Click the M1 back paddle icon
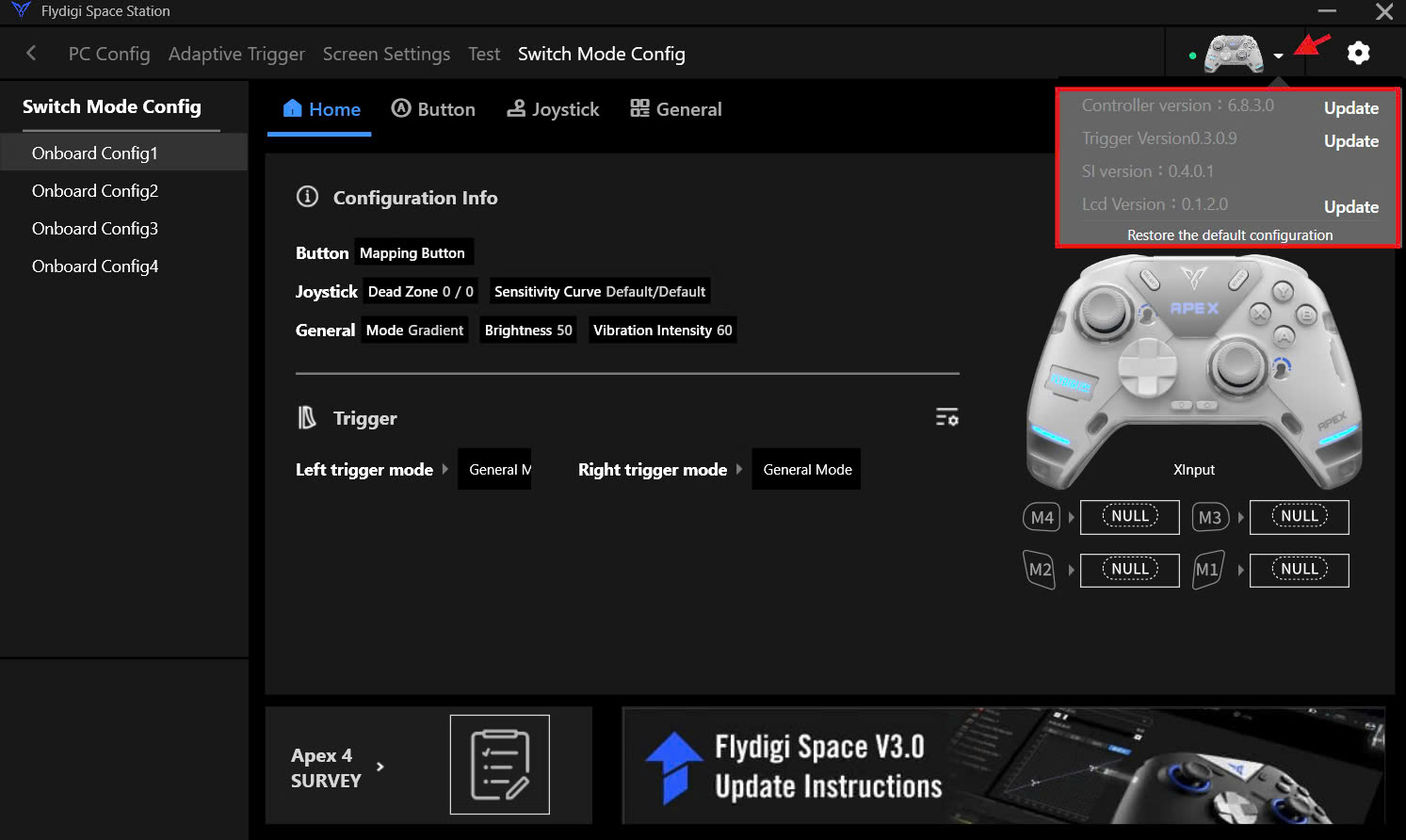 [x=1207, y=570]
